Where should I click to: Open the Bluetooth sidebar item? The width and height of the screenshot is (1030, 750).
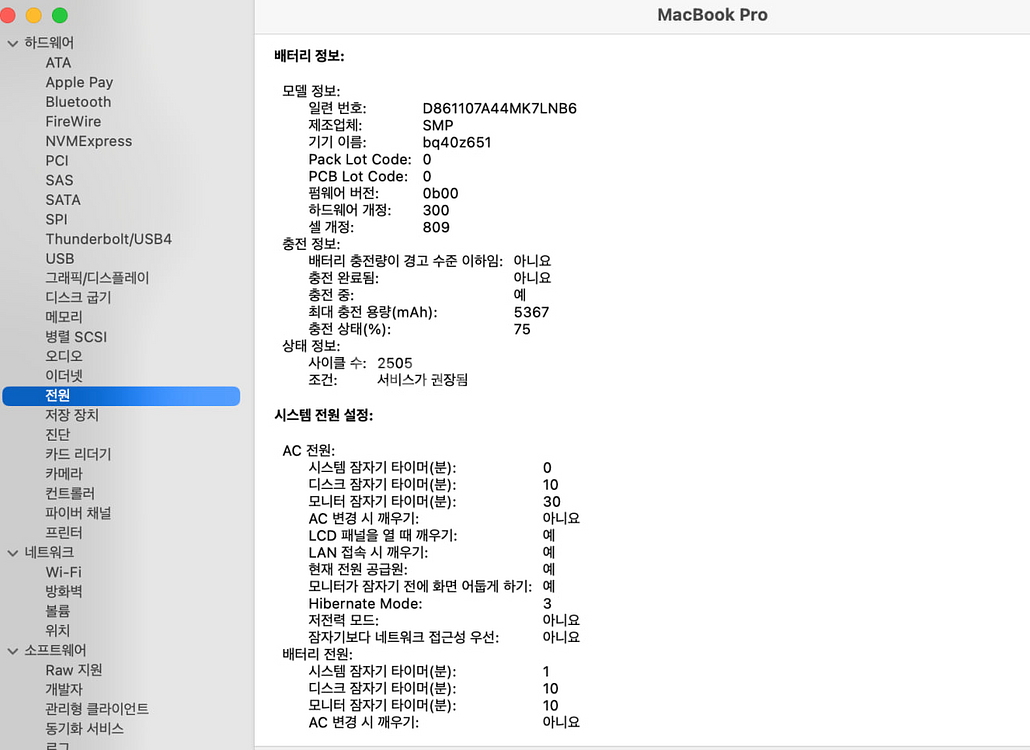78,102
